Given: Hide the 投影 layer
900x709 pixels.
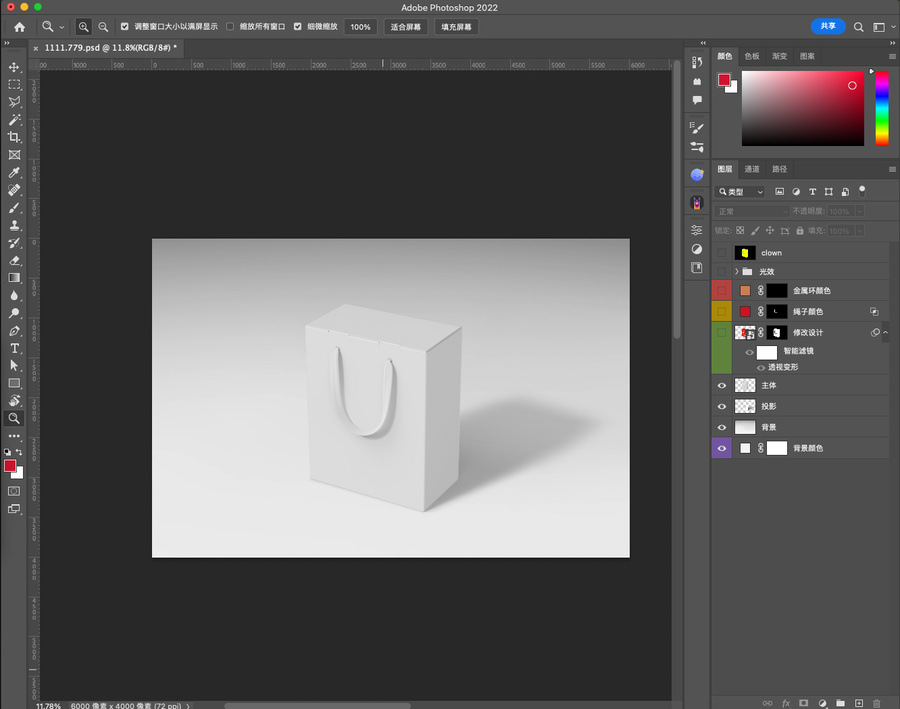Looking at the screenshot, I should (721, 406).
